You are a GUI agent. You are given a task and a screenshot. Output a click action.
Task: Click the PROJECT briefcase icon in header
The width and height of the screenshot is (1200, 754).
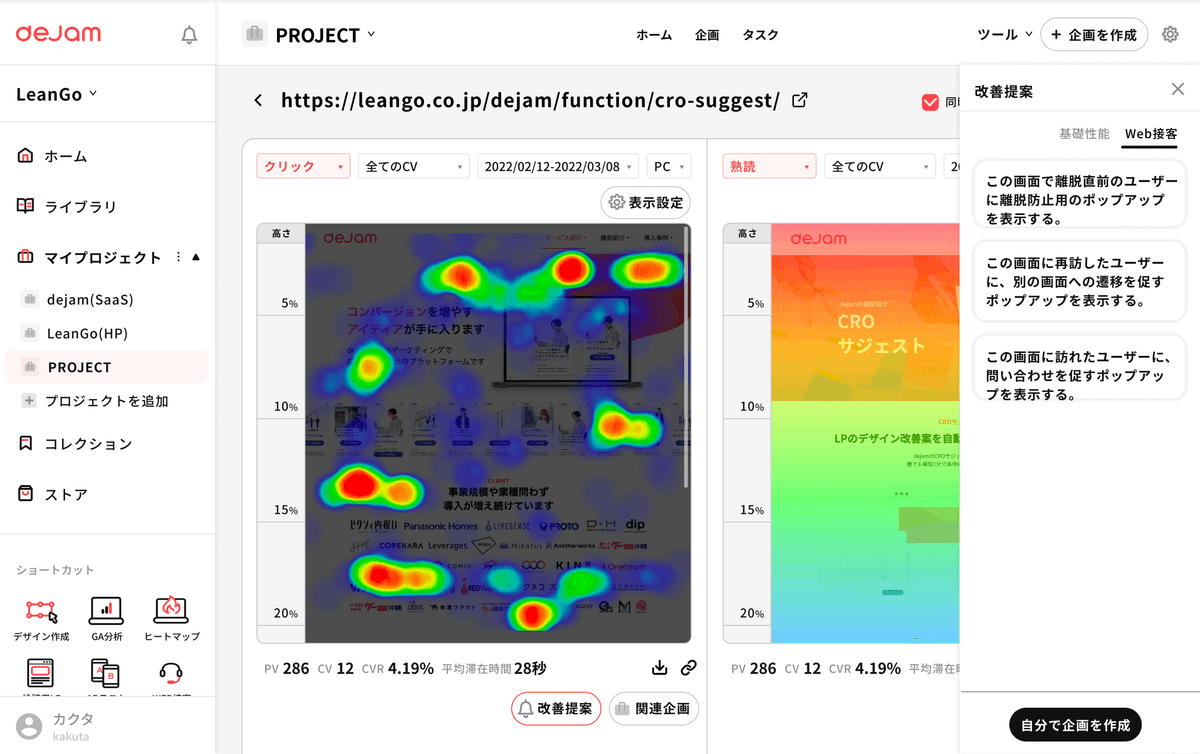pyautogui.click(x=255, y=34)
